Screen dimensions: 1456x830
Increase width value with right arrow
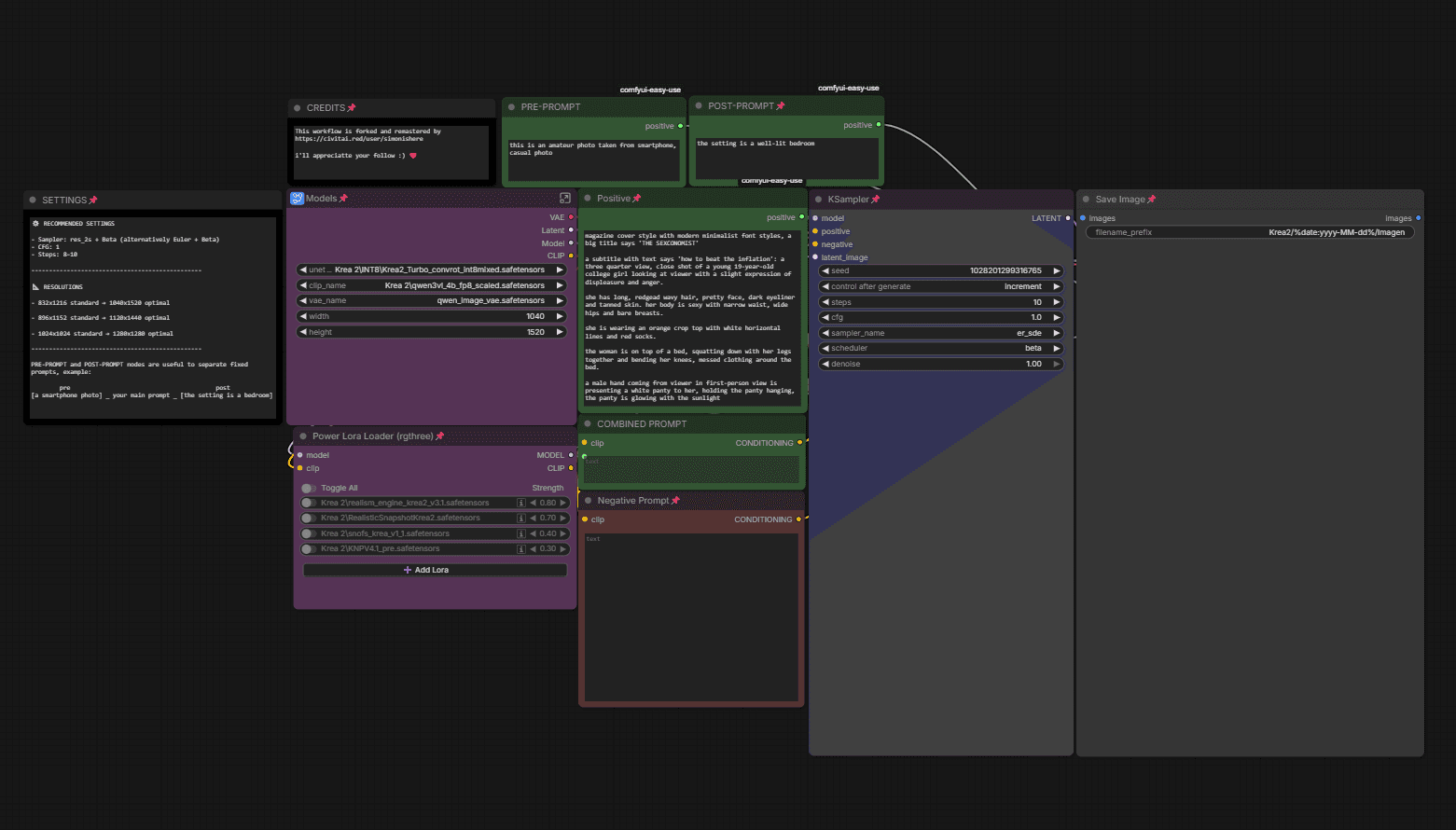pos(560,316)
